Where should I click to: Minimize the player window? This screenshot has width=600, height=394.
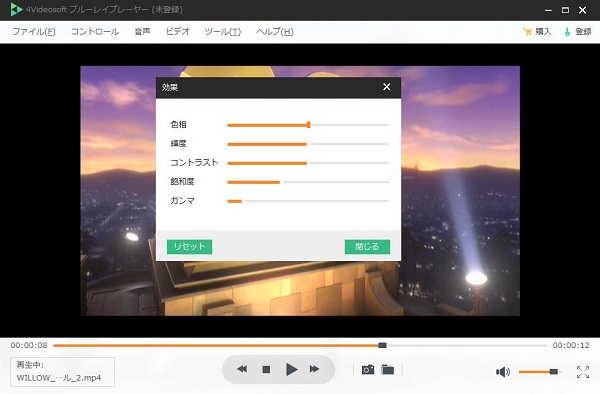[548, 10]
